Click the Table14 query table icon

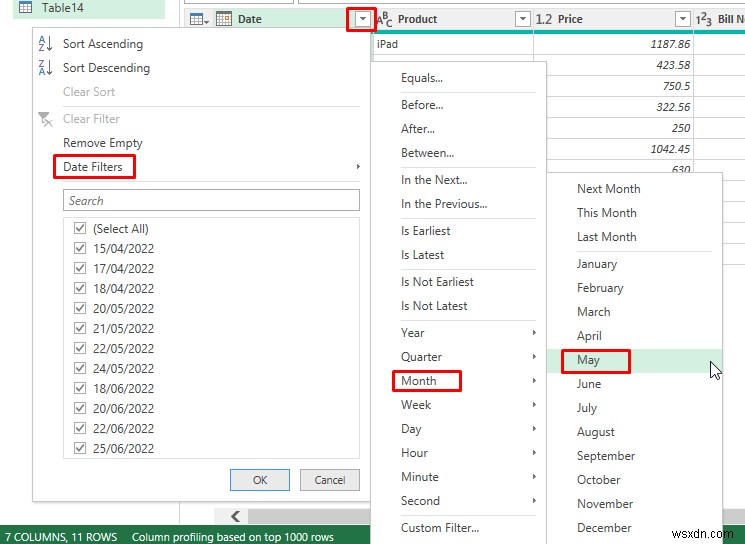click(25, 8)
